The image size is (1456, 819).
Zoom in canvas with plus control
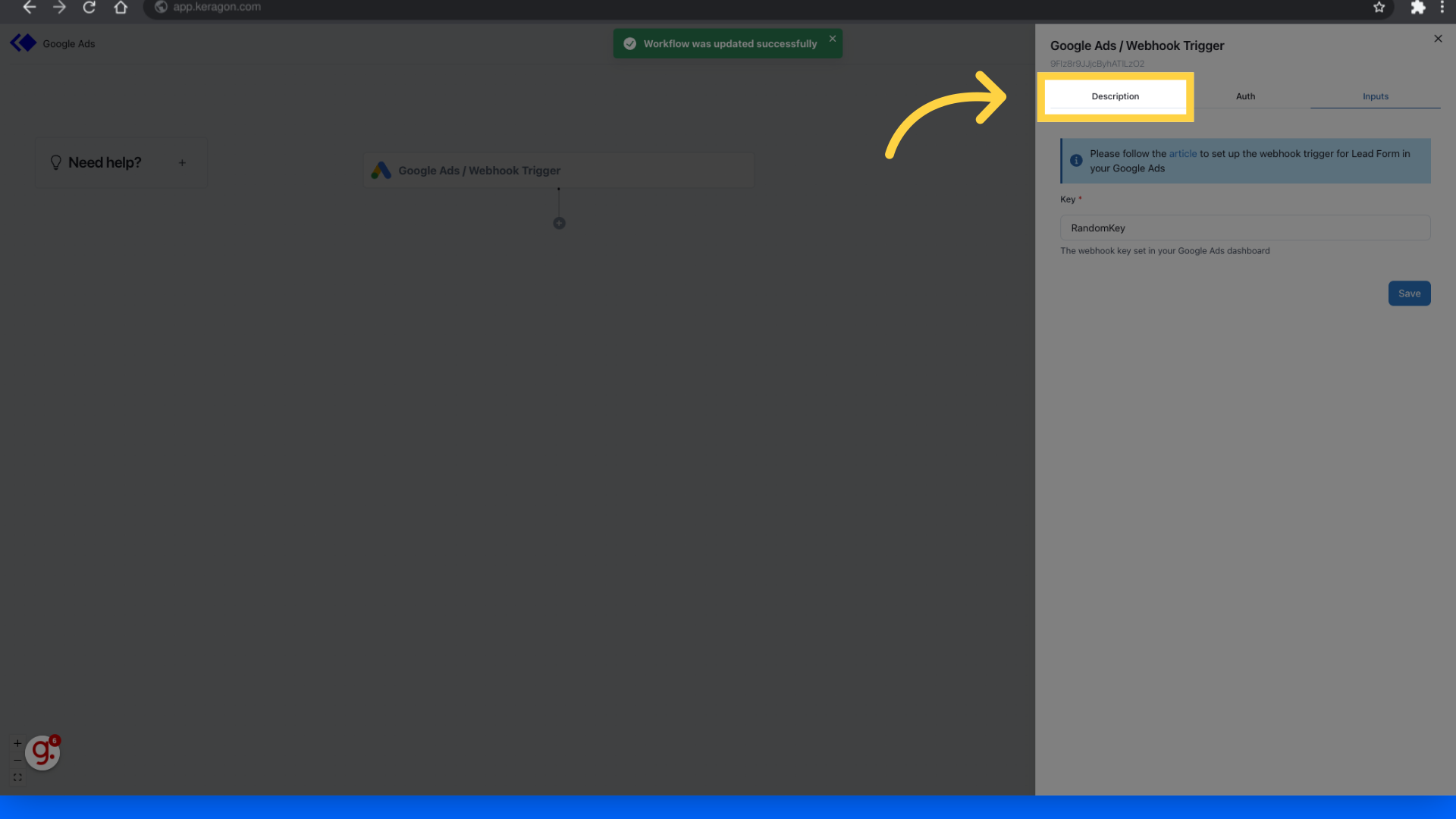17,743
